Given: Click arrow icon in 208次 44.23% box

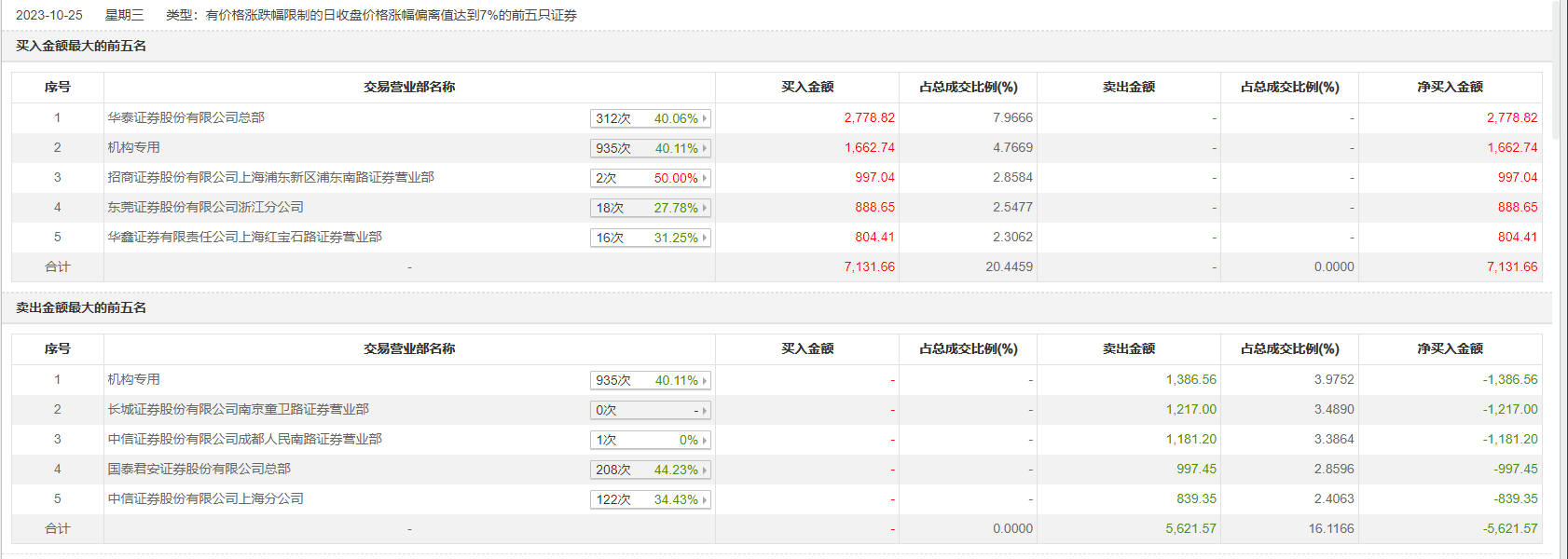Looking at the screenshot, I should coord(705,470).
